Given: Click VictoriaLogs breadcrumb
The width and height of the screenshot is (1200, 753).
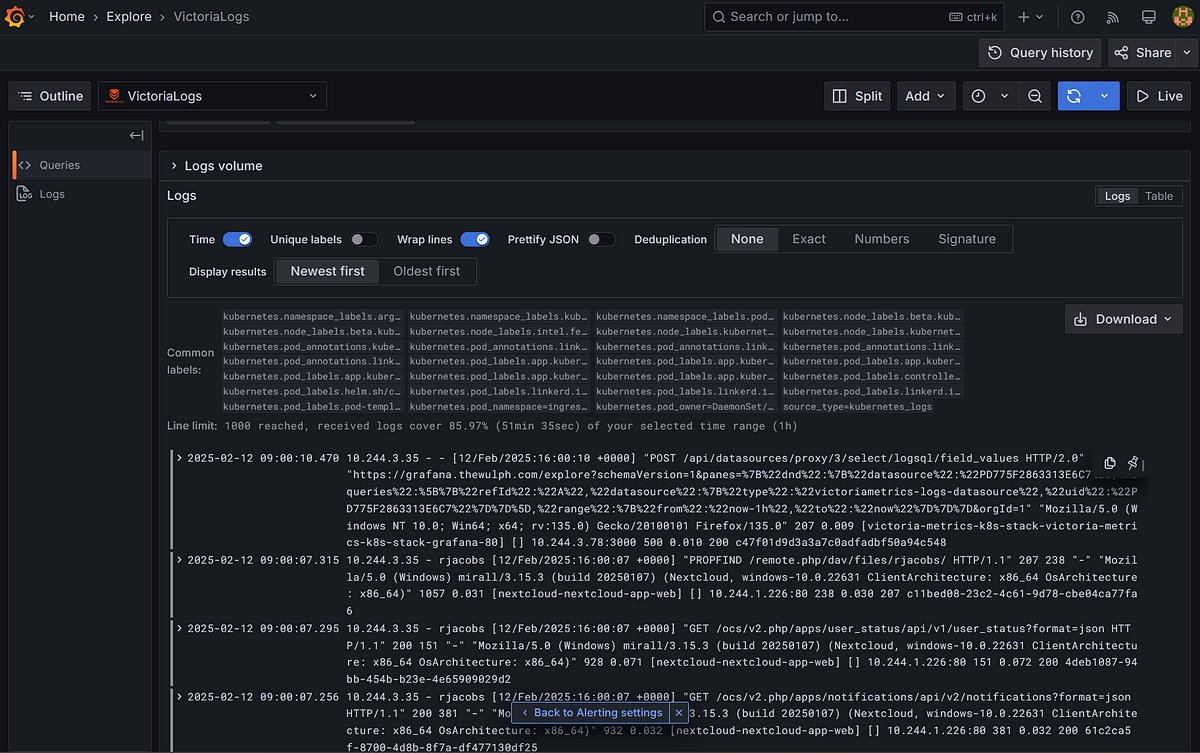Looking at the screenshot, I should click(x=211, y=17).
